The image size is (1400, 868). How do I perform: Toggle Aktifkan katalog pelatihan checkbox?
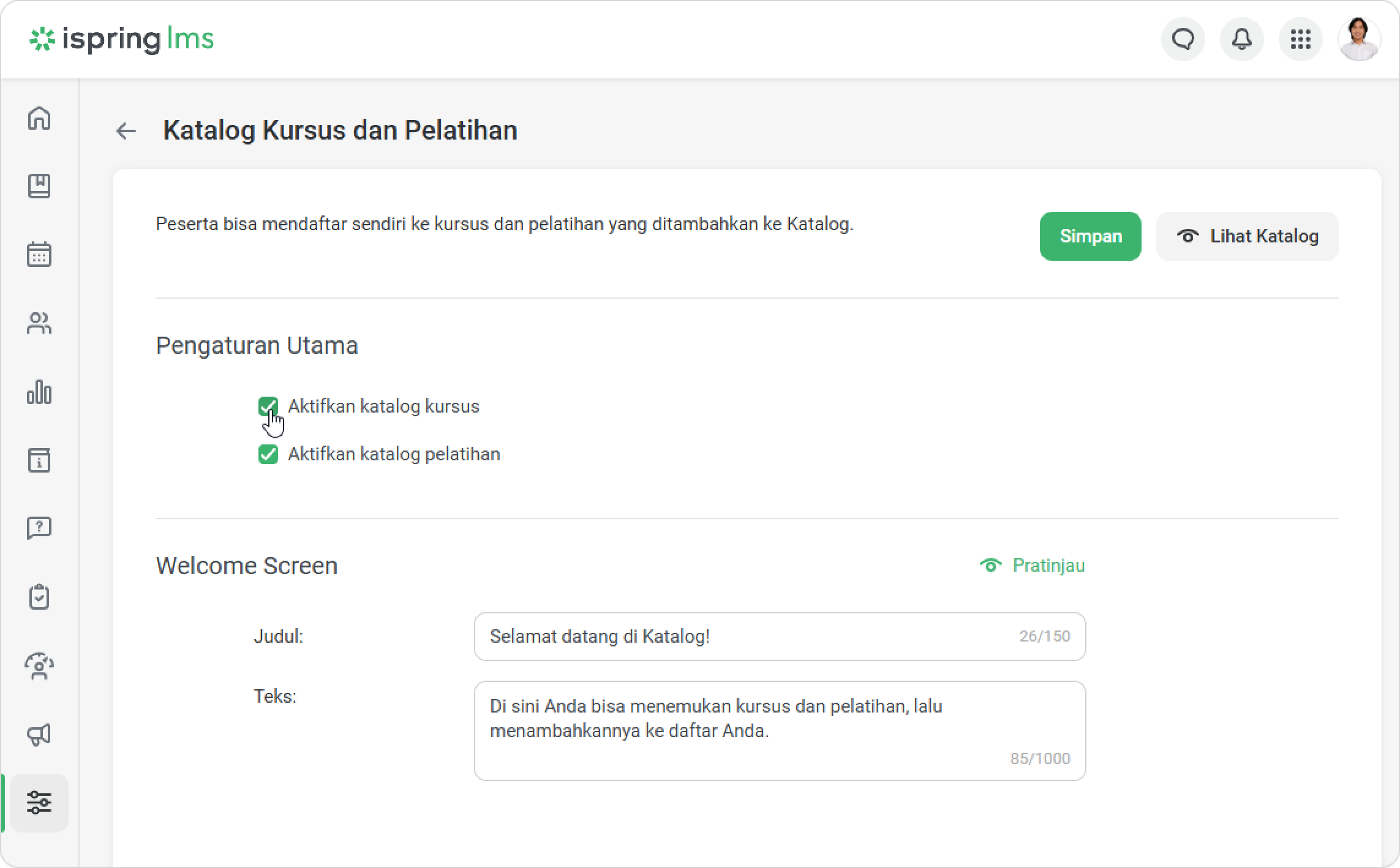(268, 454)
